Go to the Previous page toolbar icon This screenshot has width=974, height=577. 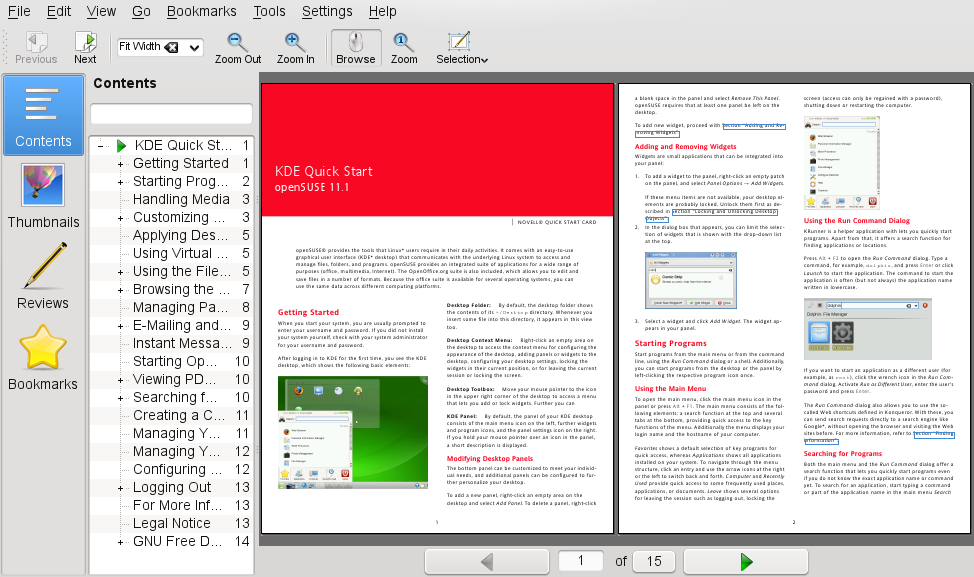point(36,48)
